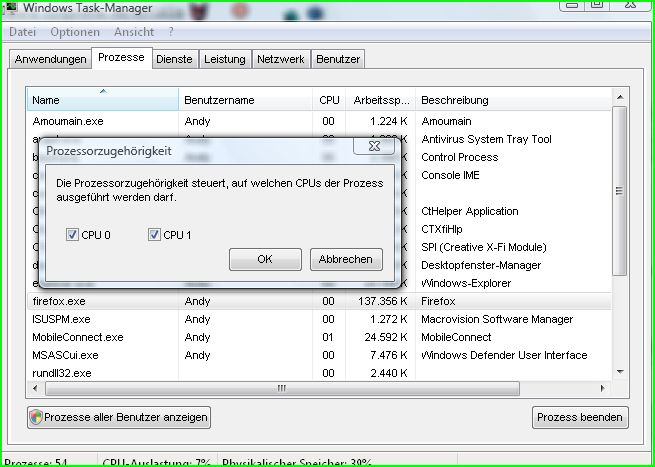The height and width of the screenshot is (467, 655).
Task: Click the Windows-Explorer description
Action: click(466, 283)
